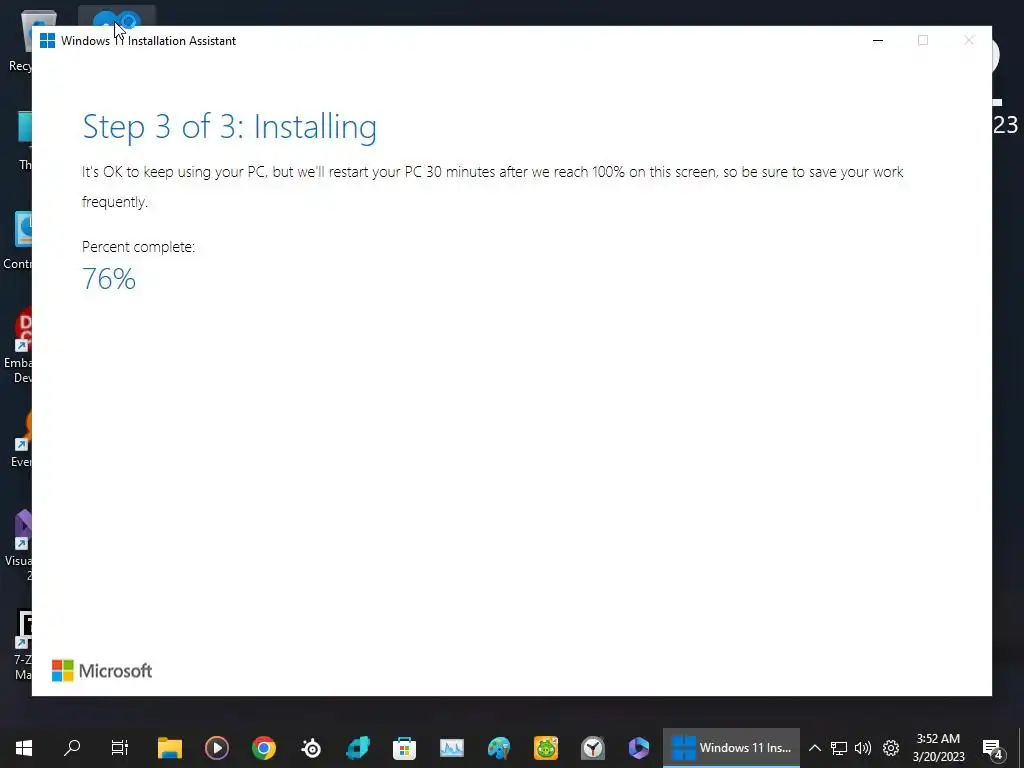
Task: Open the purple Microsoft 365 icon
Action: [x=639, y=748]
